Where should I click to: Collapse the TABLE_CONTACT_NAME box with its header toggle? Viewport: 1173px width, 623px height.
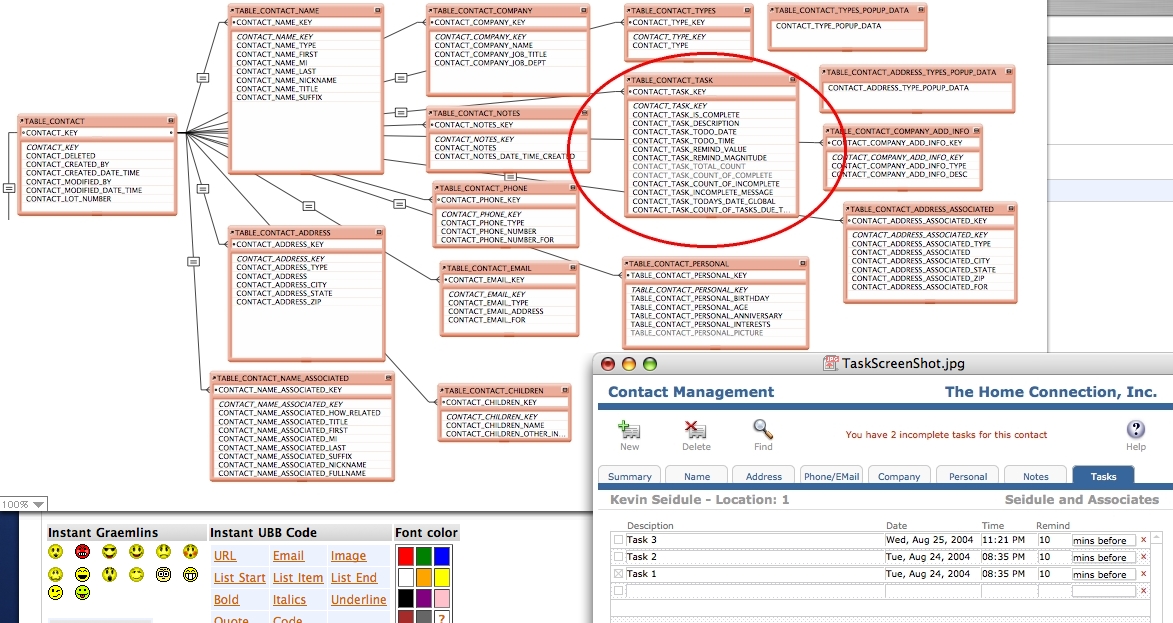pyautogui.click(x=378, y=10)
